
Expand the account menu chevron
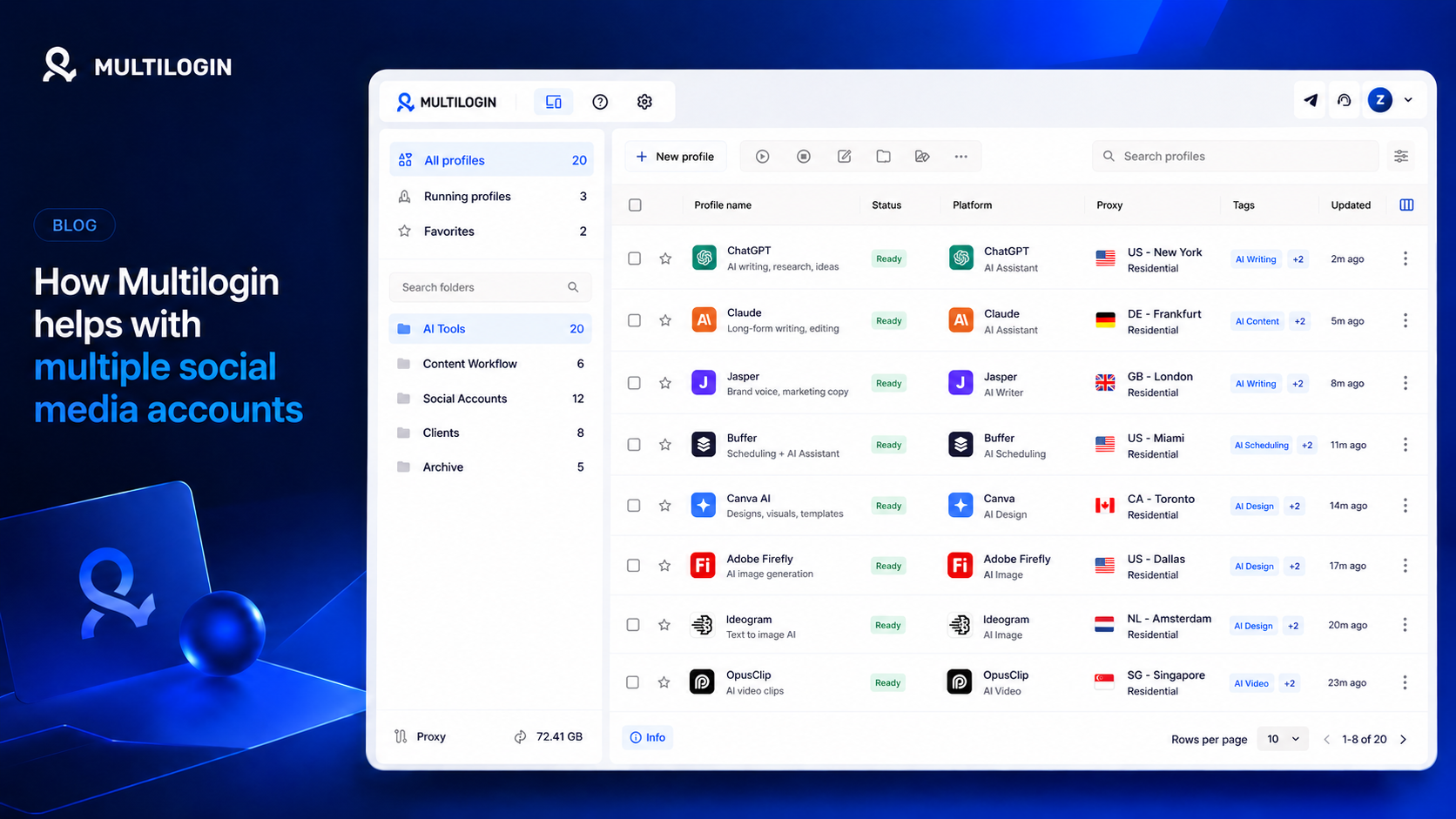[1408, 100]
